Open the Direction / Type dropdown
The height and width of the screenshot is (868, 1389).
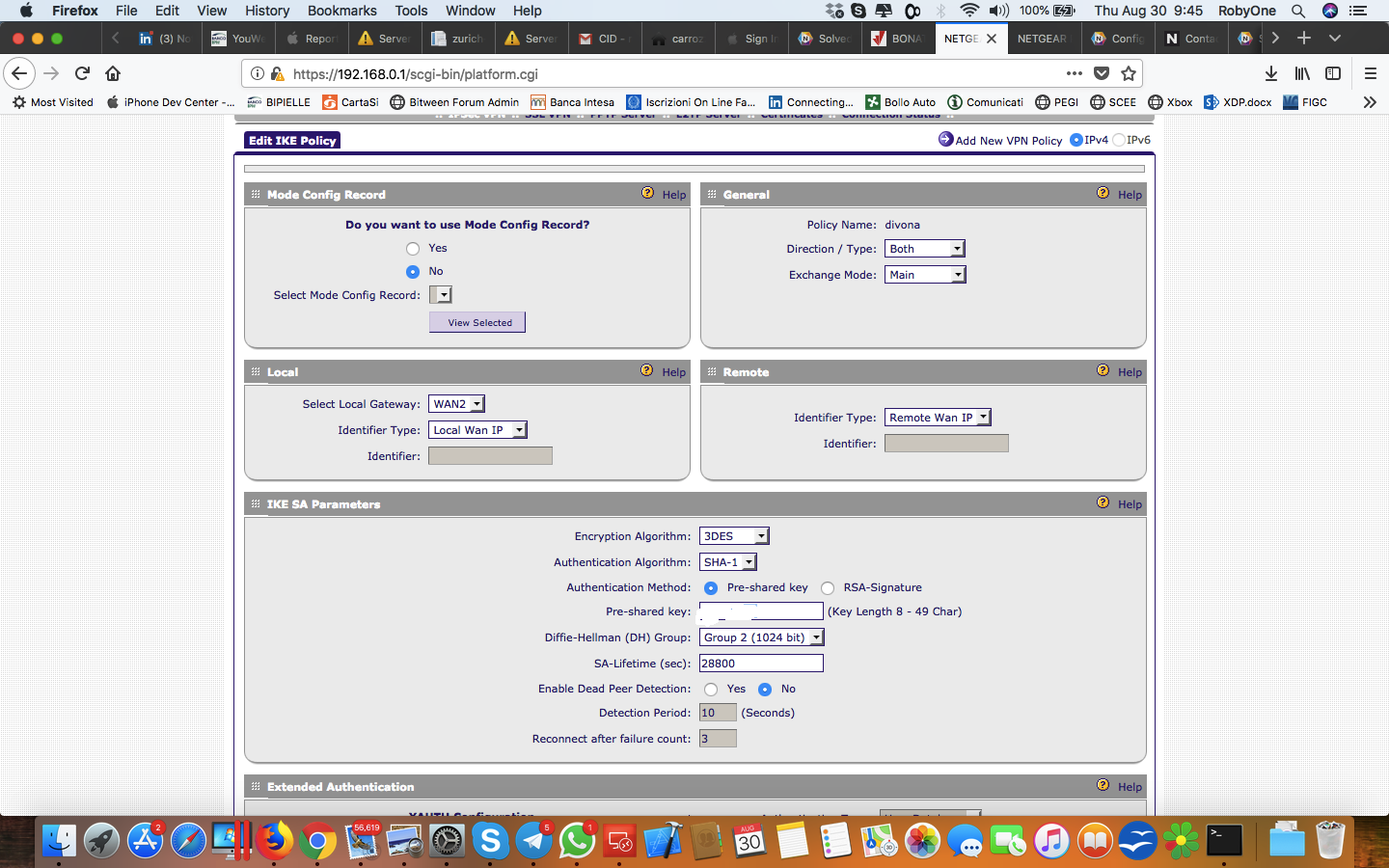925,249
